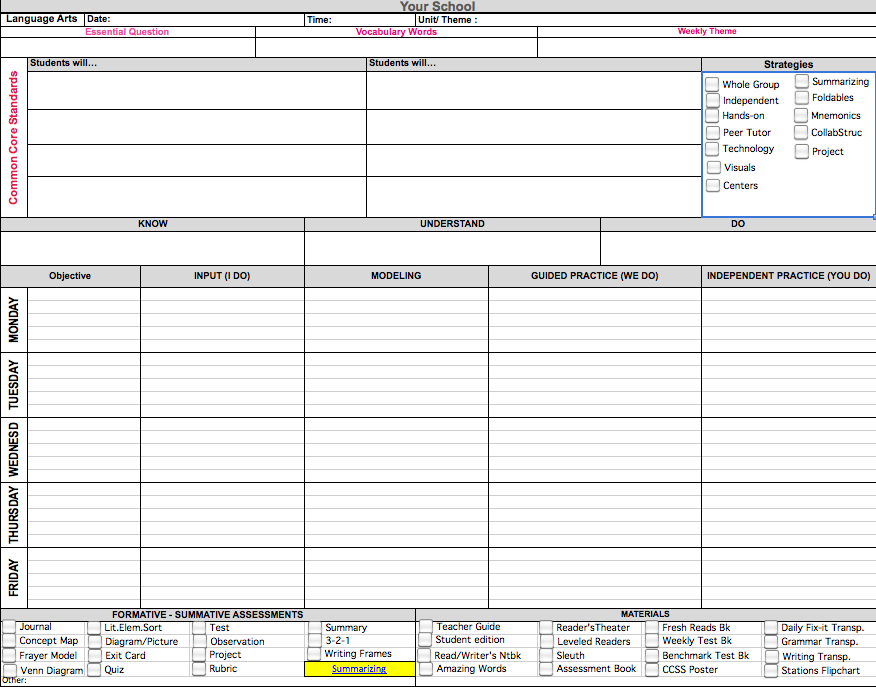Select the Stations Flipchart checkbox

tap(771, 670)
